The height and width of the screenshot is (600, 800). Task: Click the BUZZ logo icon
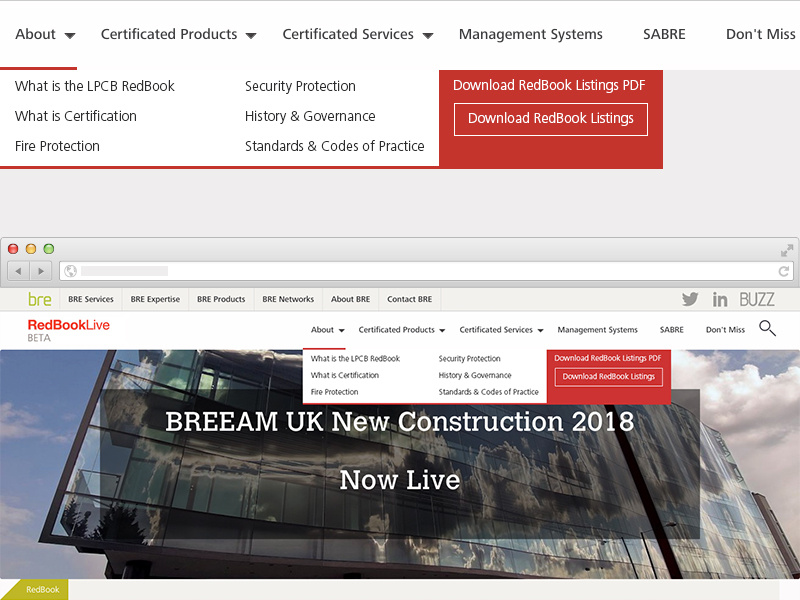coord(757,299)
